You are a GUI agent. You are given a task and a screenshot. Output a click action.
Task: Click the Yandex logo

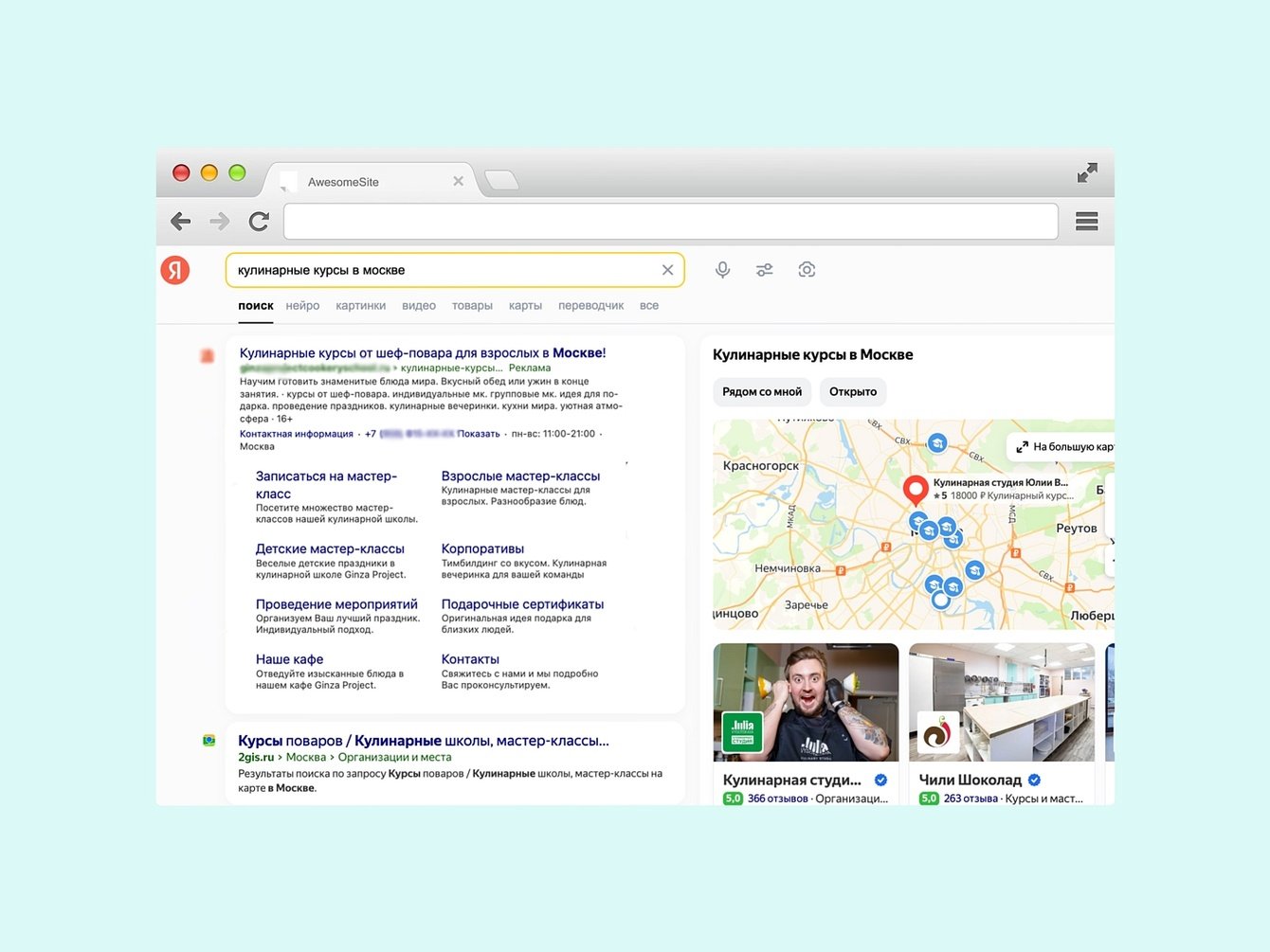[175, 270]
